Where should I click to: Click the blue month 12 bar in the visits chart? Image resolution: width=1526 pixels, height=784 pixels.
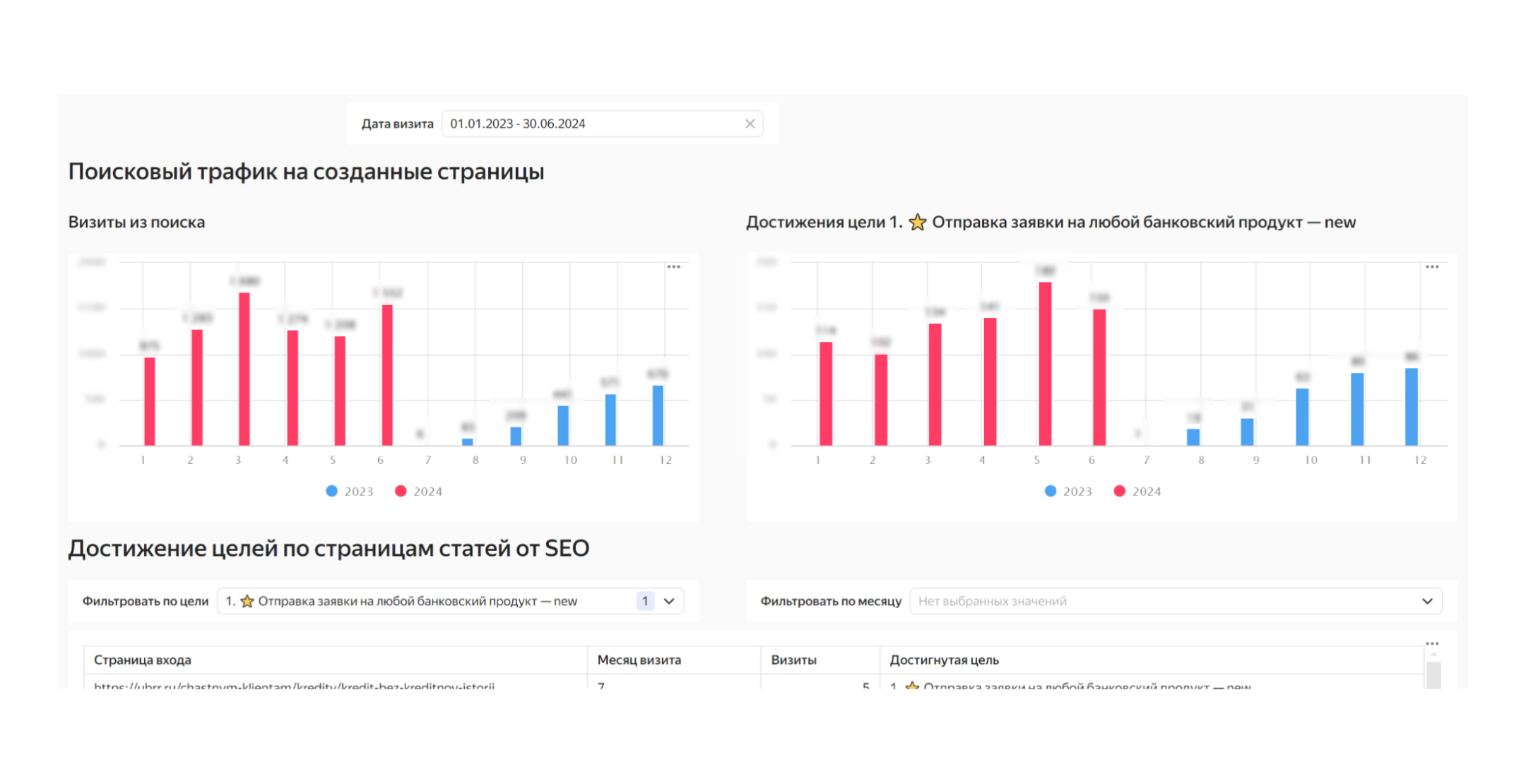coord(658,415)
